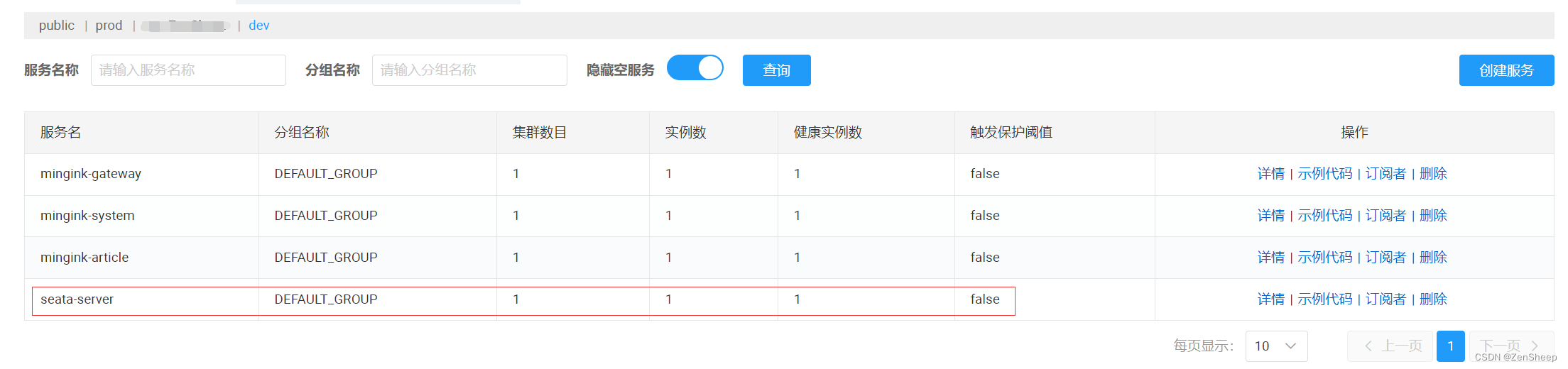
Task: Open the page size dropdown showing 10
Action: pos(1276,346)
